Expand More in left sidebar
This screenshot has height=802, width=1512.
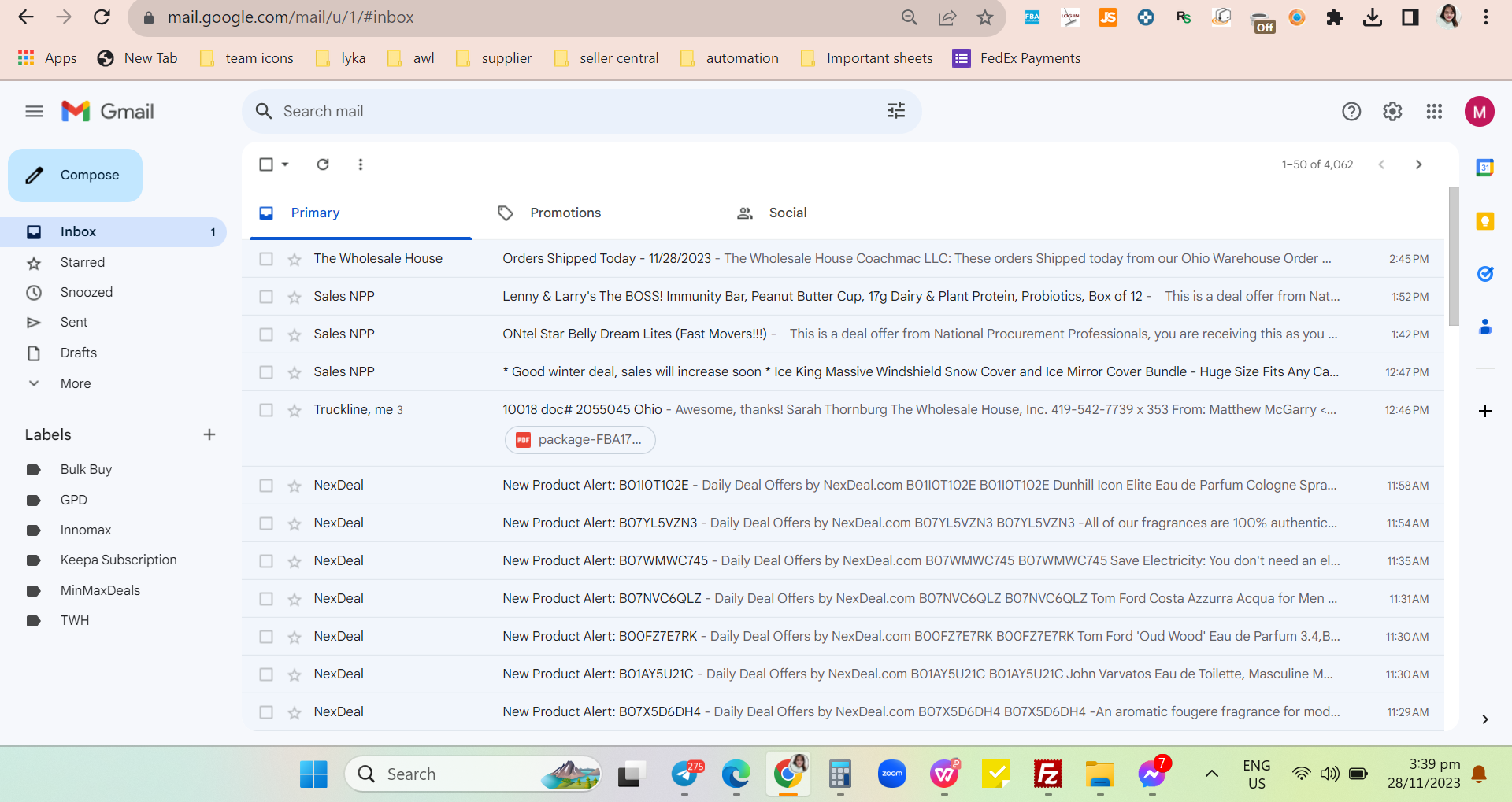point(76,383)
